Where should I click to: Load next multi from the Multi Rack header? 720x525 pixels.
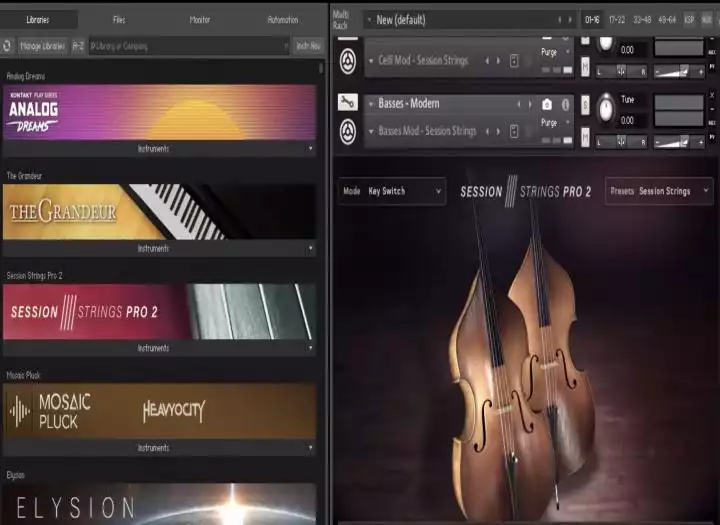pyautogui.click(x=570, y=20)
